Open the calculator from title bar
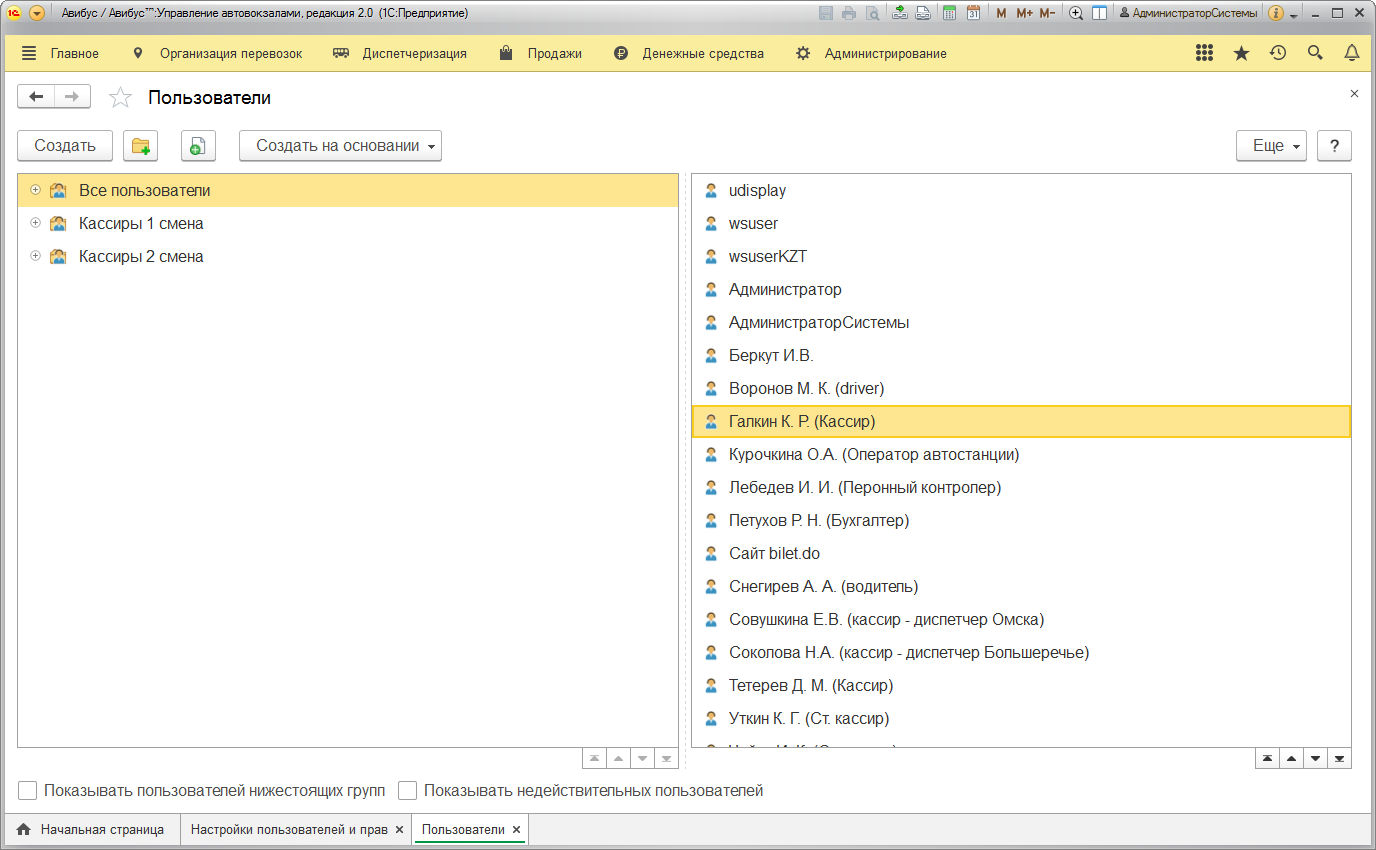The width and height of the screenshot is (1376, 850). coord(949,13)
